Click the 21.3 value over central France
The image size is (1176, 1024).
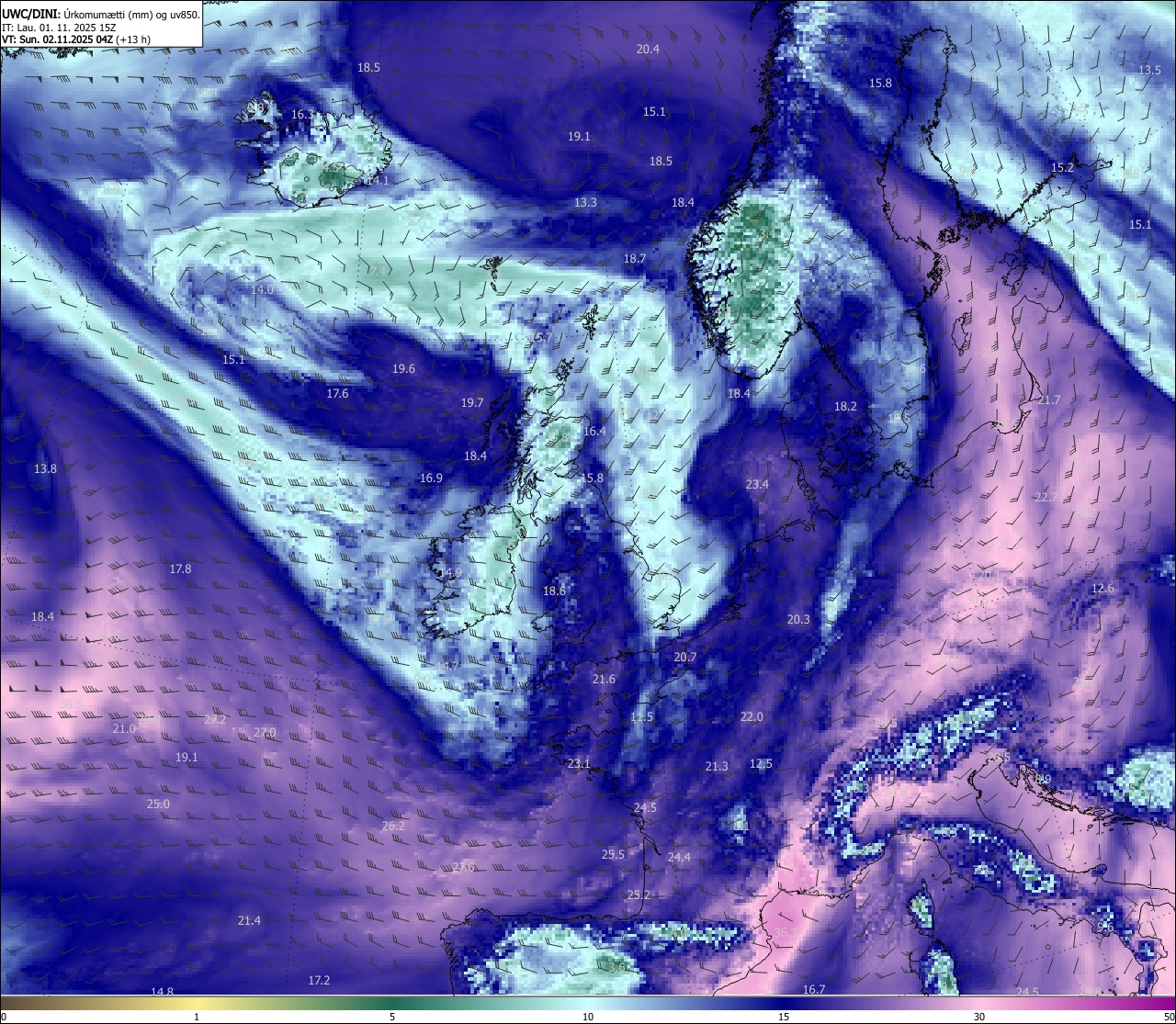click(717, 766)
